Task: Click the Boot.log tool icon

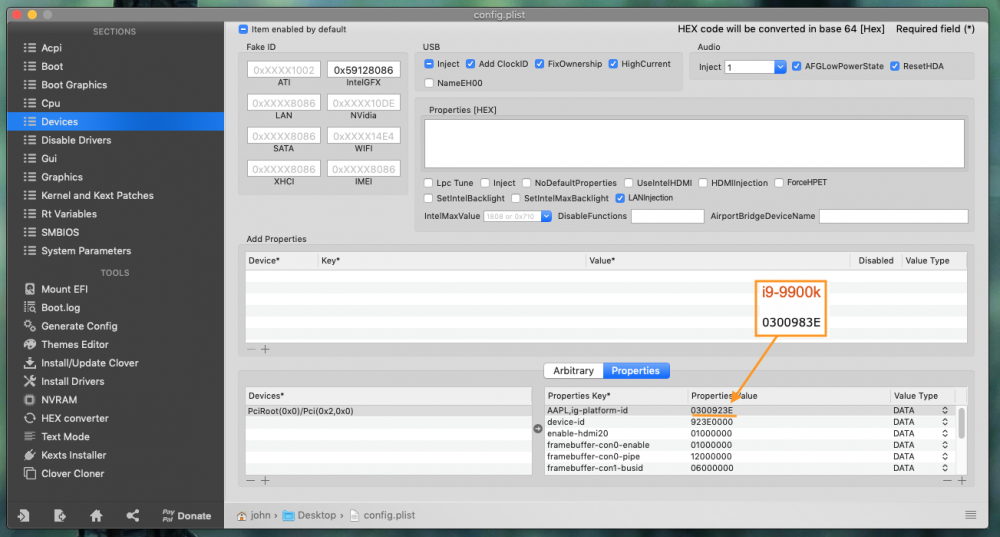Action: 29,307
